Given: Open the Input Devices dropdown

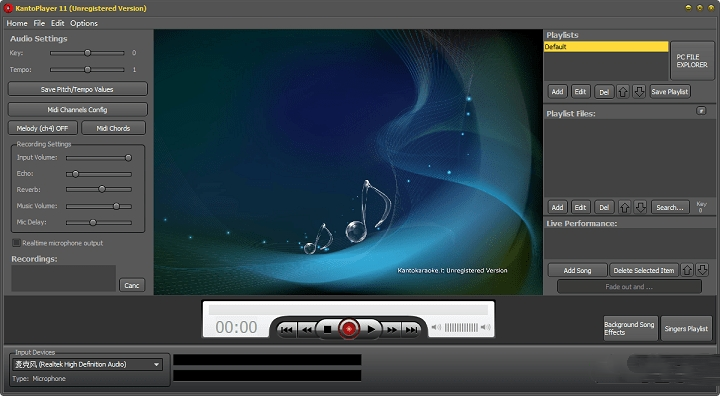Looking at the screenshot, I should [x=87, y=364].
